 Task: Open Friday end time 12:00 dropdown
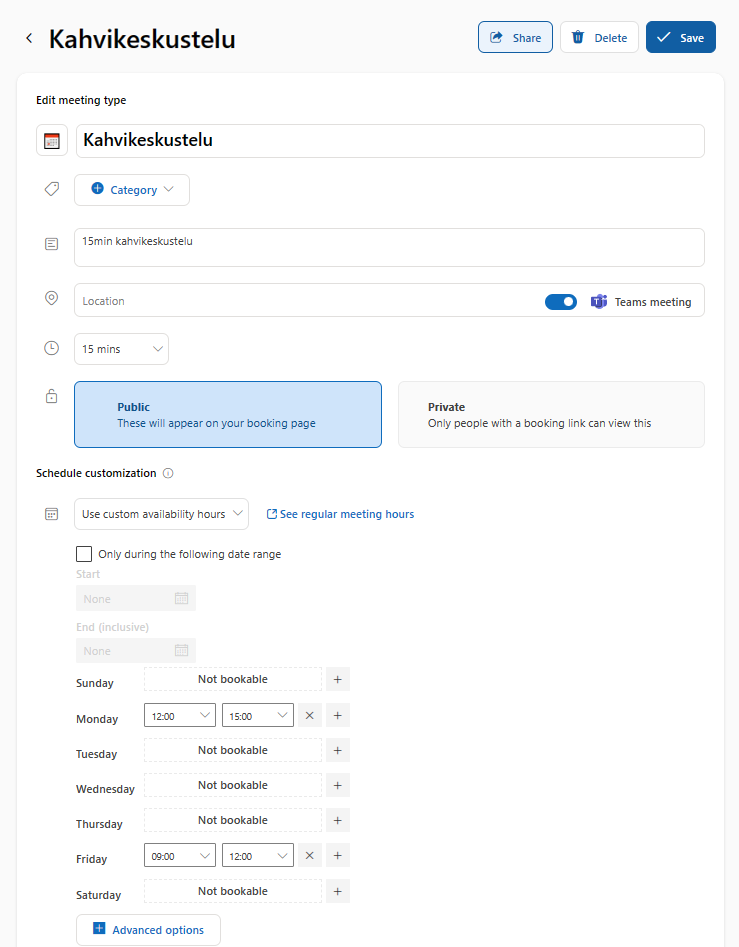tap(258, 856)
